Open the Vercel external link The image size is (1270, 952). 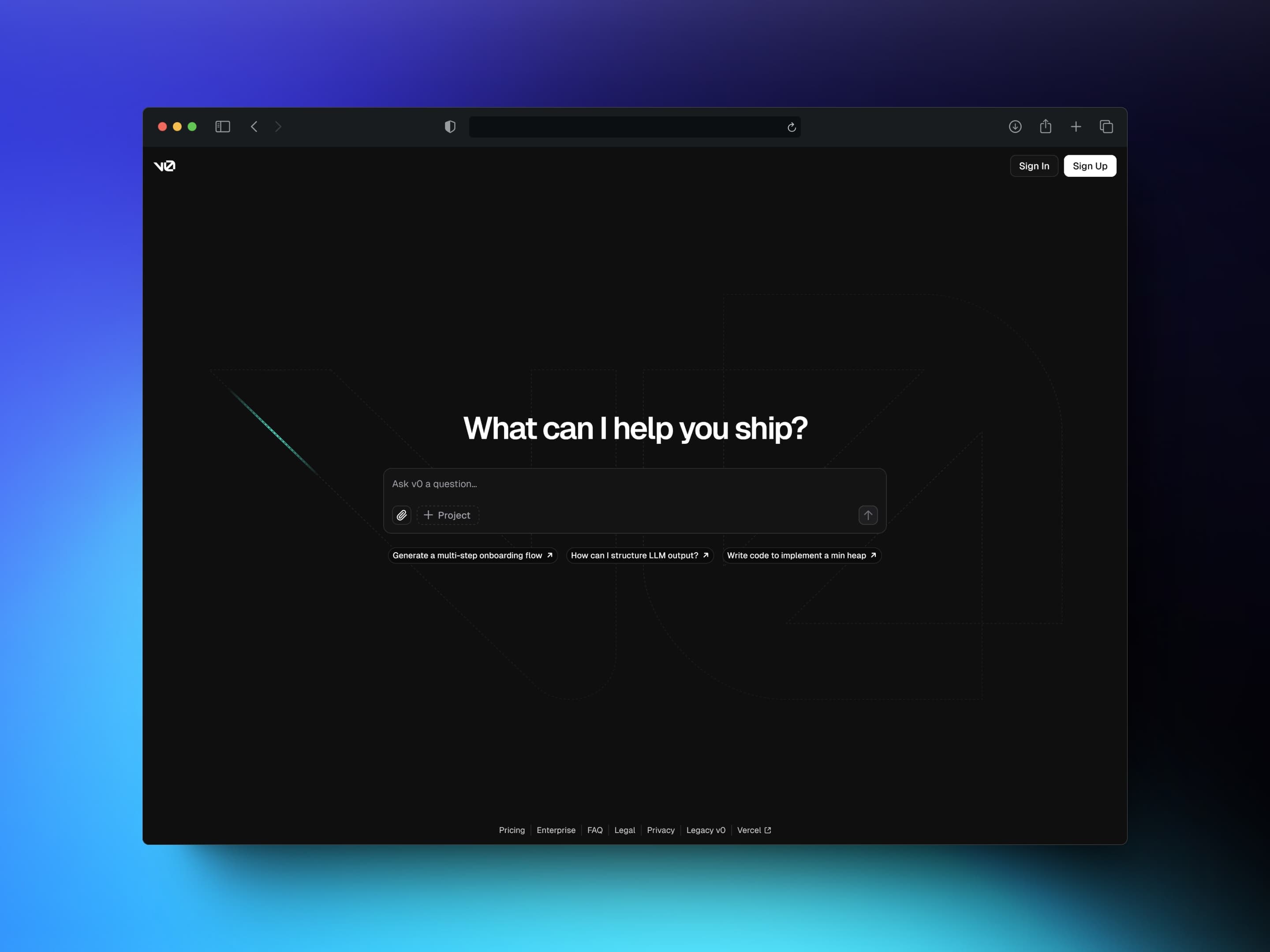[x=753, y=830]
